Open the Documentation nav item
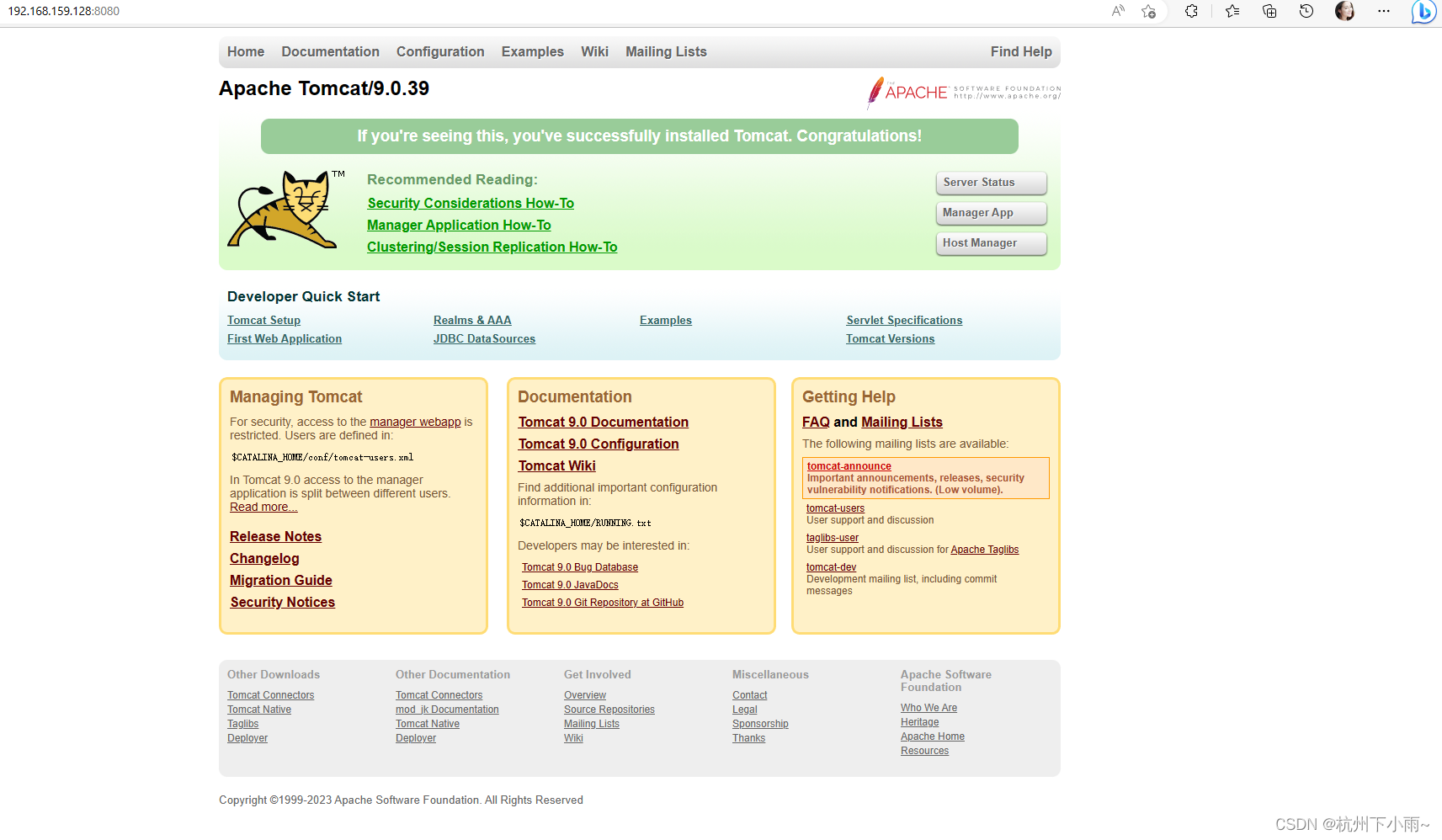This screenshot has height=840, width=1442. click(330, 51)
